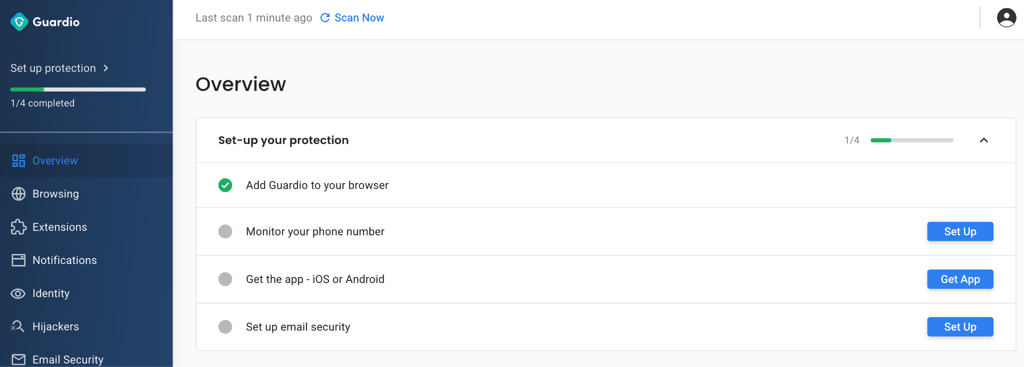Click the Browsing globe icon
This screenshot has height=367, width=1024.
(x=19, y=194)
